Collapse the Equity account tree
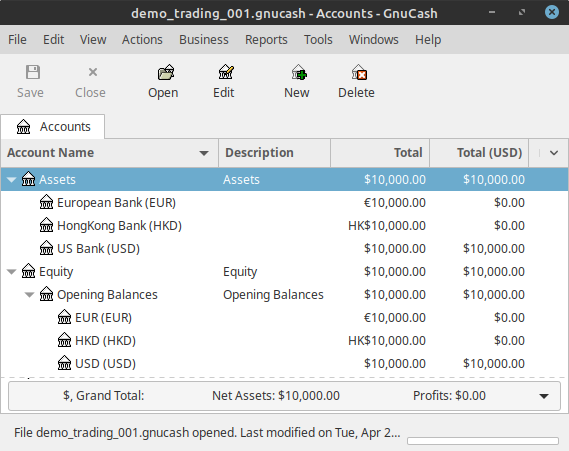 coord(12,271)
